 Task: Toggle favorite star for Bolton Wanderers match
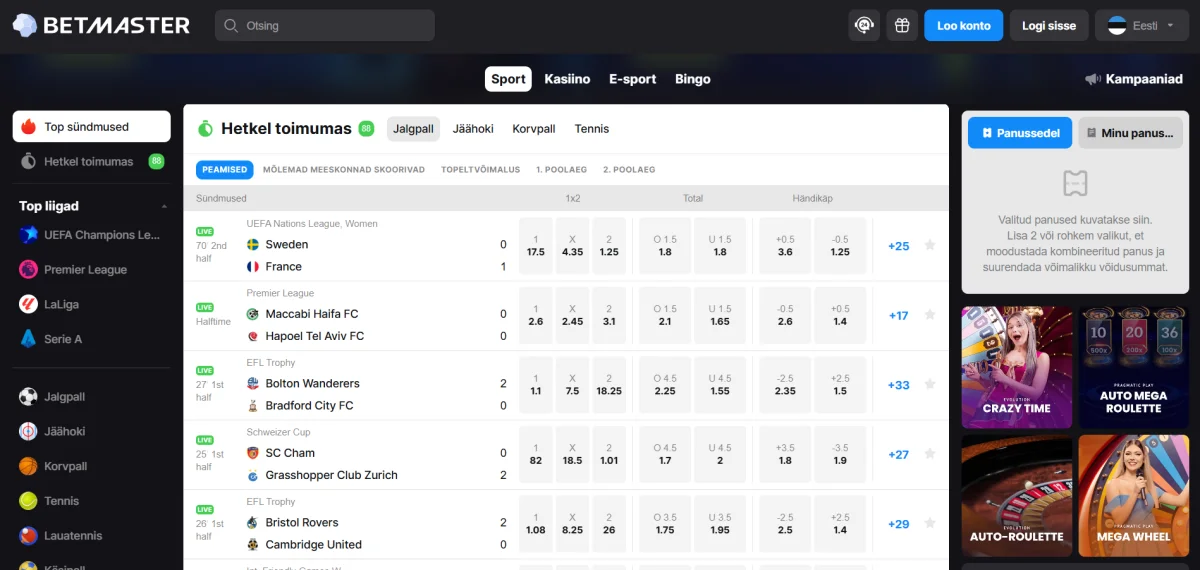pos(930,384)
